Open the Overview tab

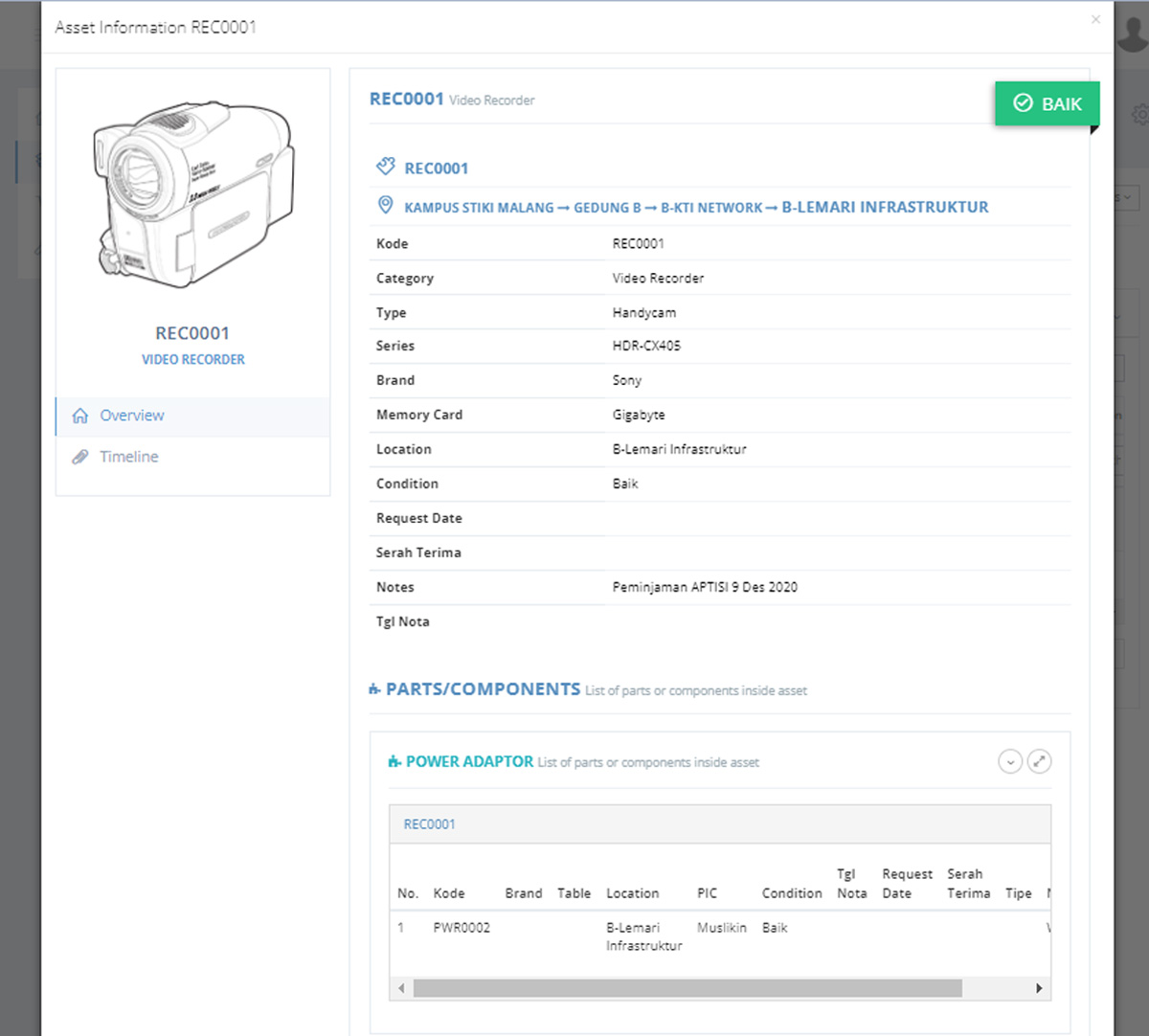point(132,416)
